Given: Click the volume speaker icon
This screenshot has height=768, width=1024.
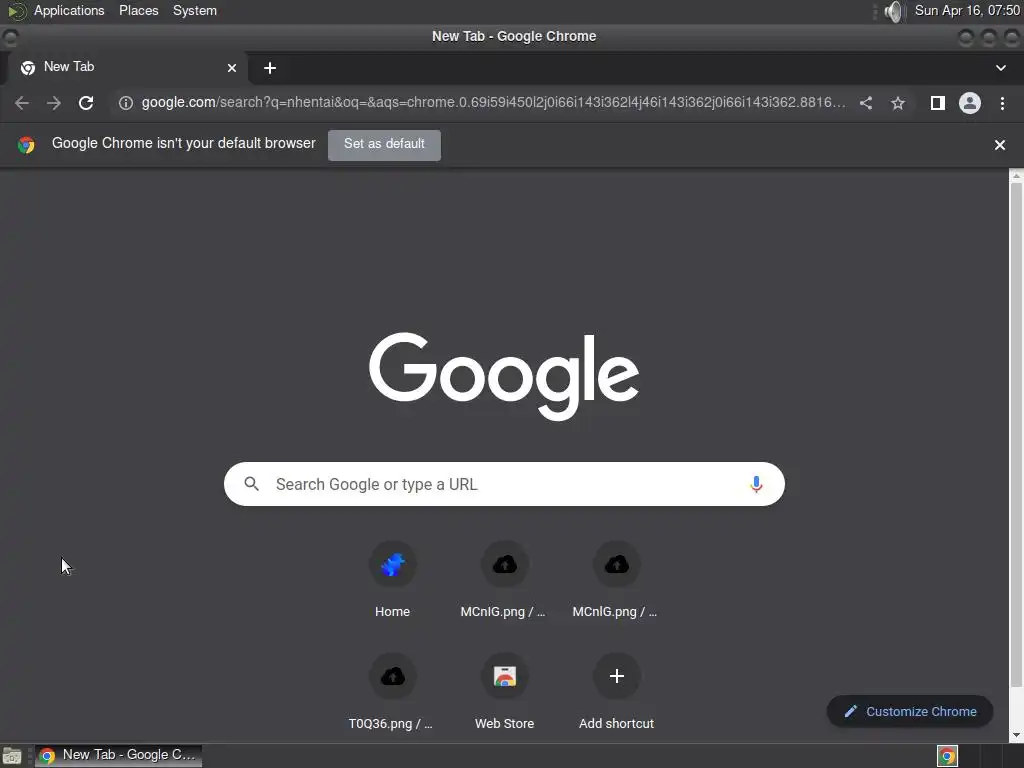Looking at the screenshot, I should [x=893, y=11].
